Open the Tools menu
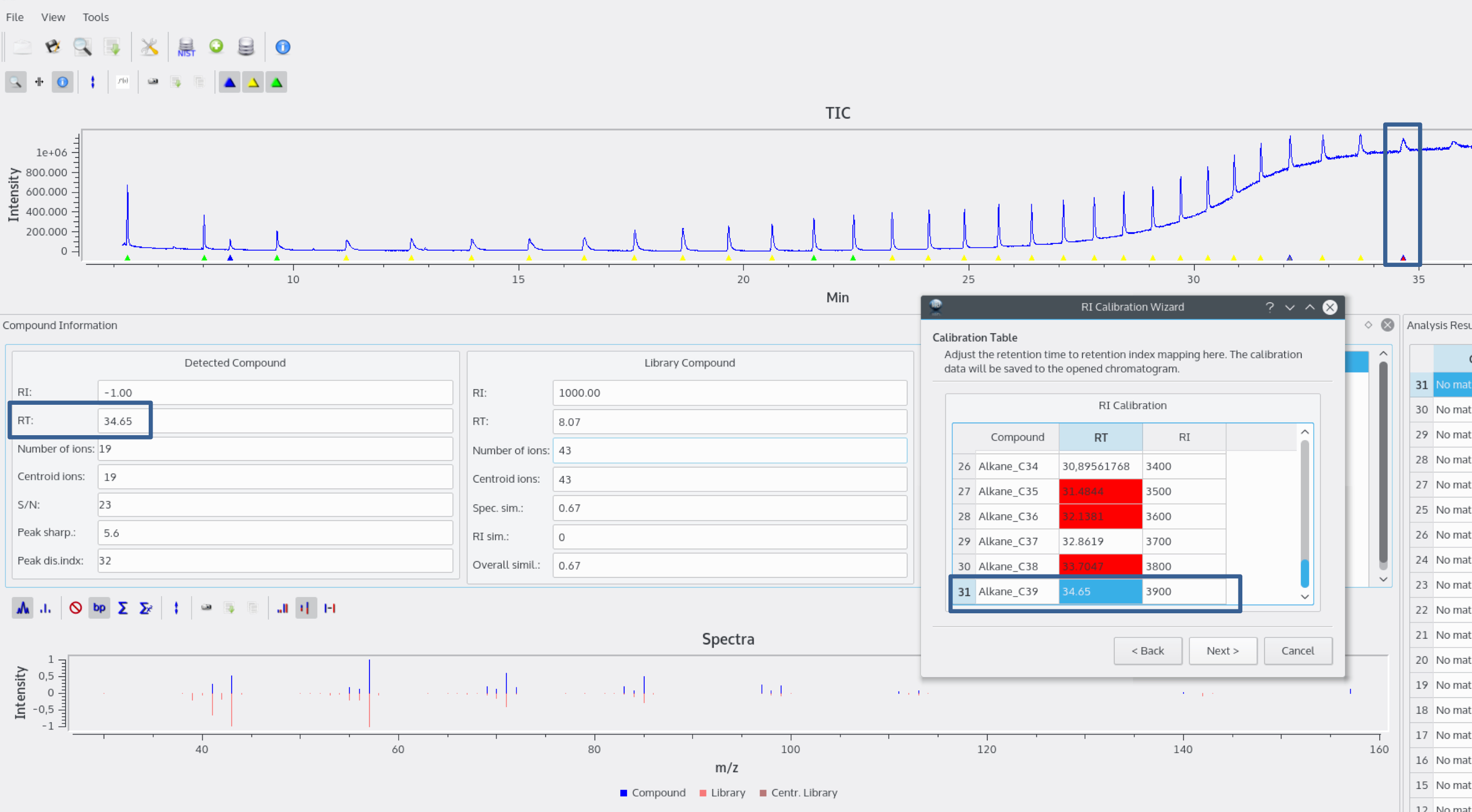 (x=95, y=17)
